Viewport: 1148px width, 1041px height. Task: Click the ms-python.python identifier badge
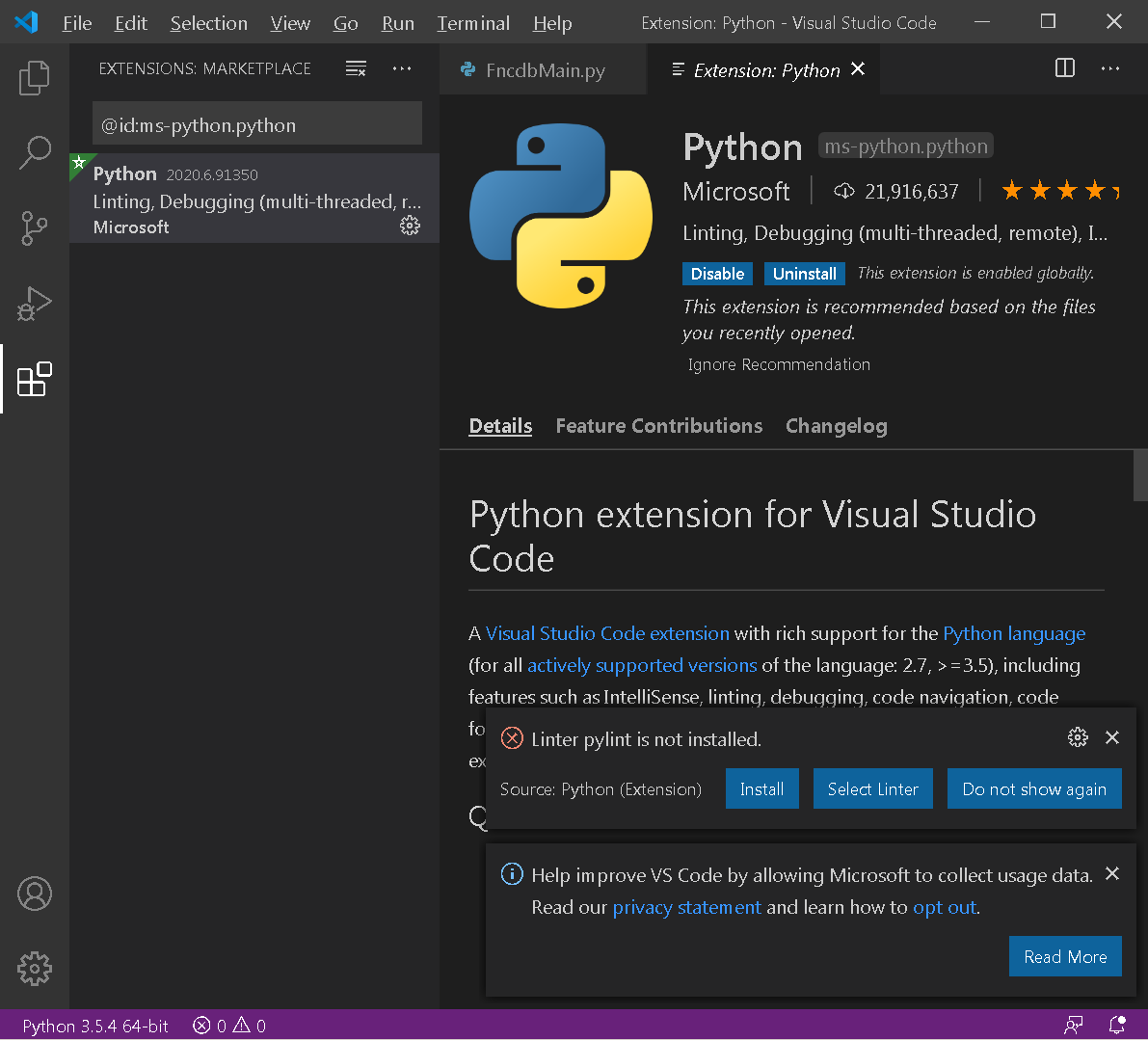point(906,147)
